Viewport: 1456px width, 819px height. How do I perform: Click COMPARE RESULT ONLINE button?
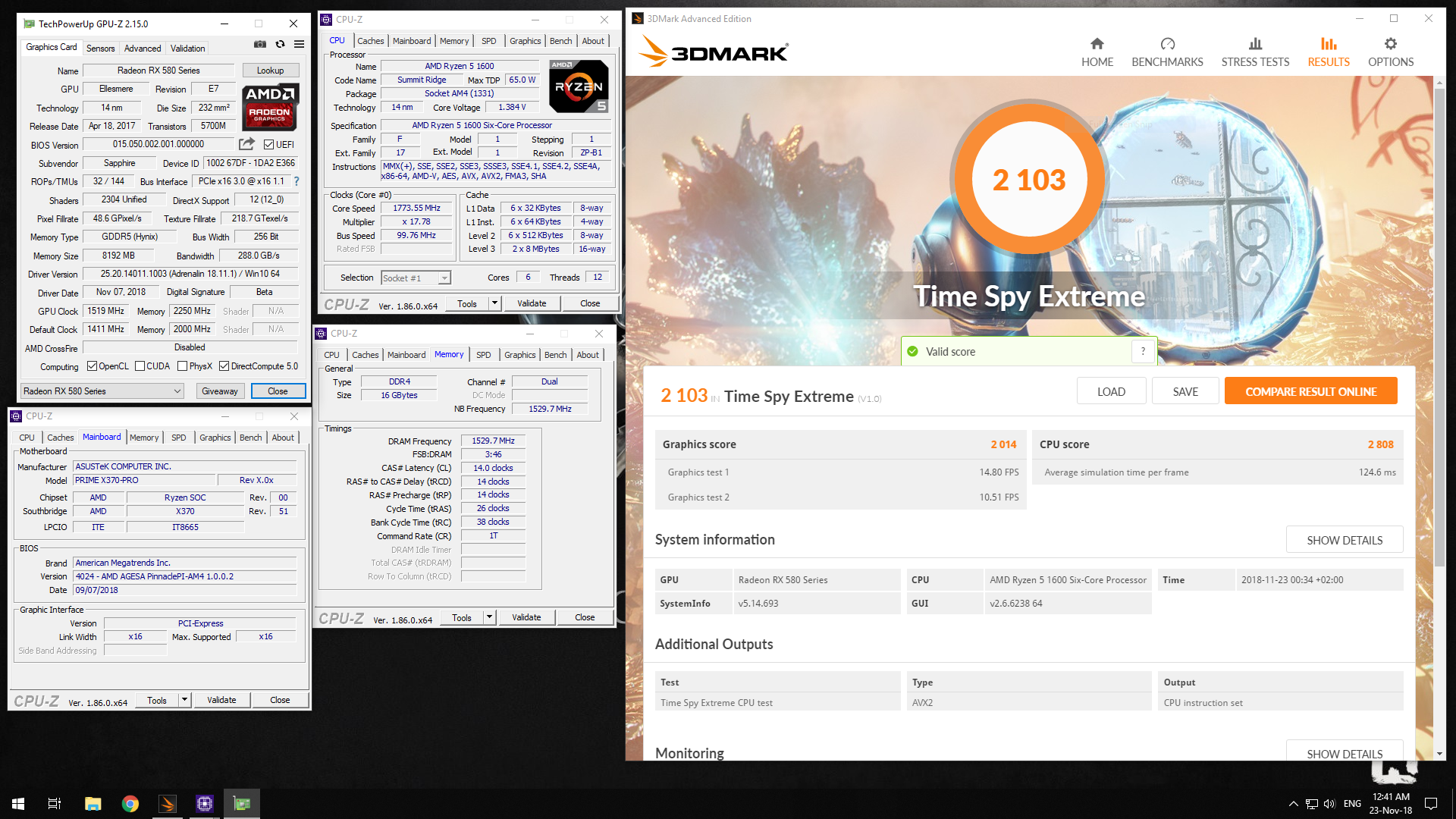pos(1310,391)
